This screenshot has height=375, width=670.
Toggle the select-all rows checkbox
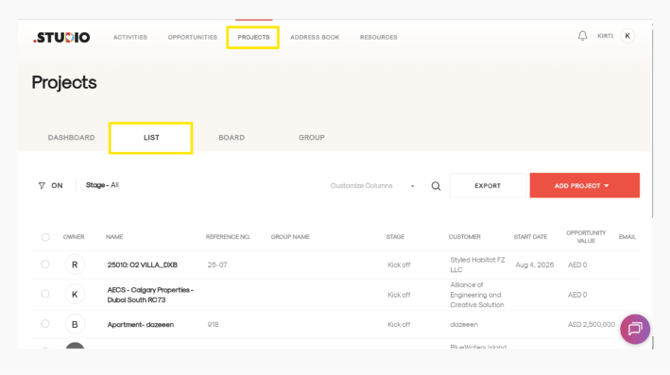point(46,237)
